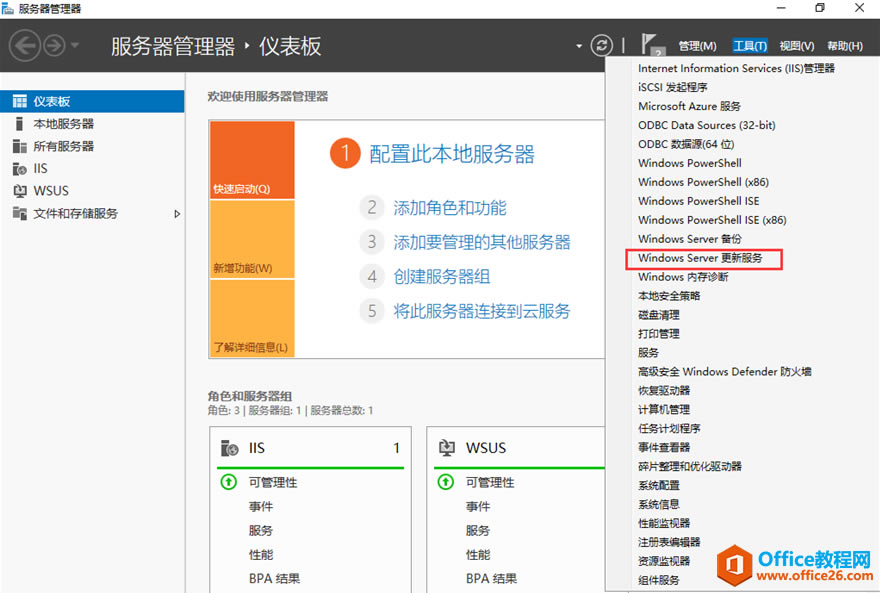This screenshot has width=880, height=593.
Task: Open the 帮助(H) menu
Action: point(845,46)
